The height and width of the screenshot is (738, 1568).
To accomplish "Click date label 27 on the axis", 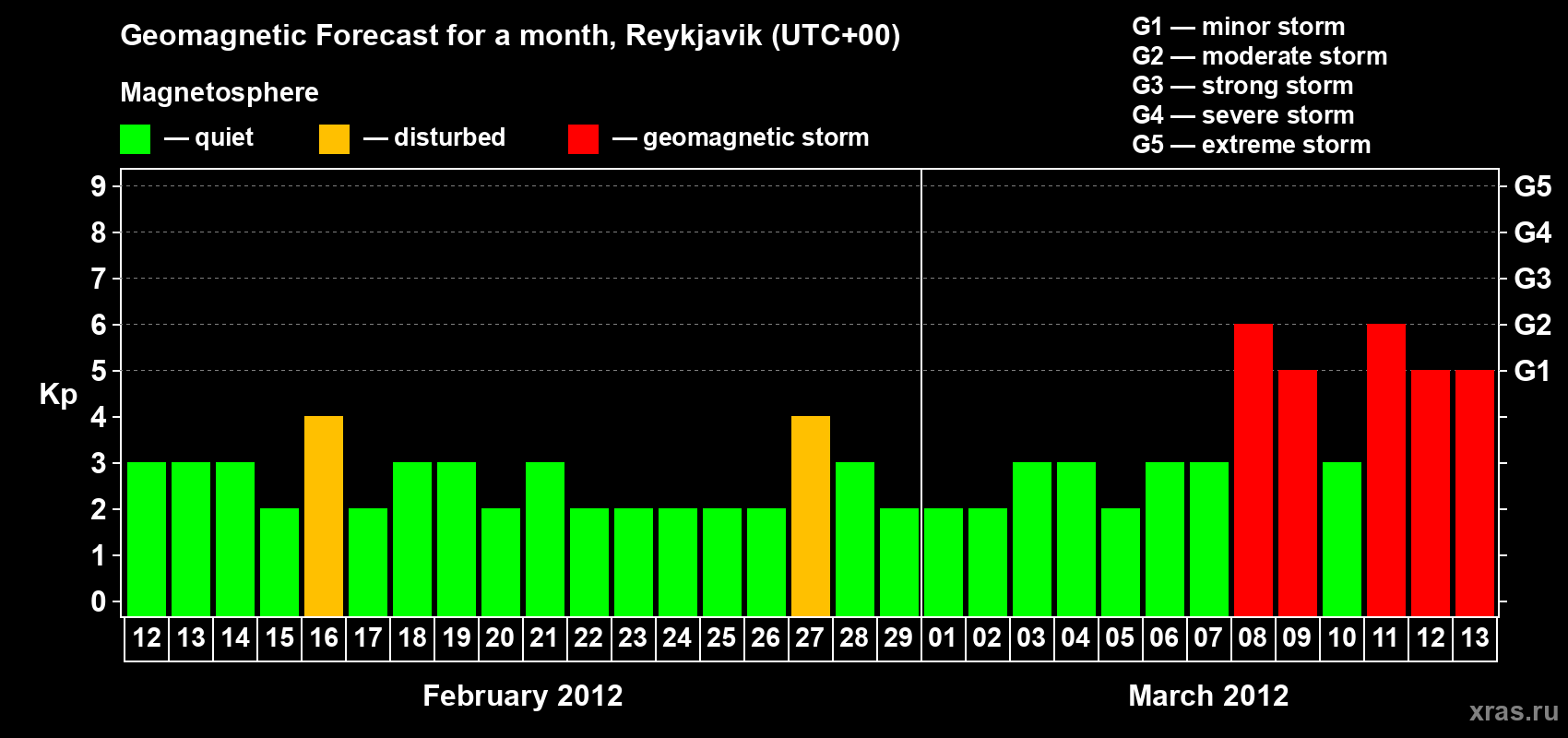I will click(810, 638).
